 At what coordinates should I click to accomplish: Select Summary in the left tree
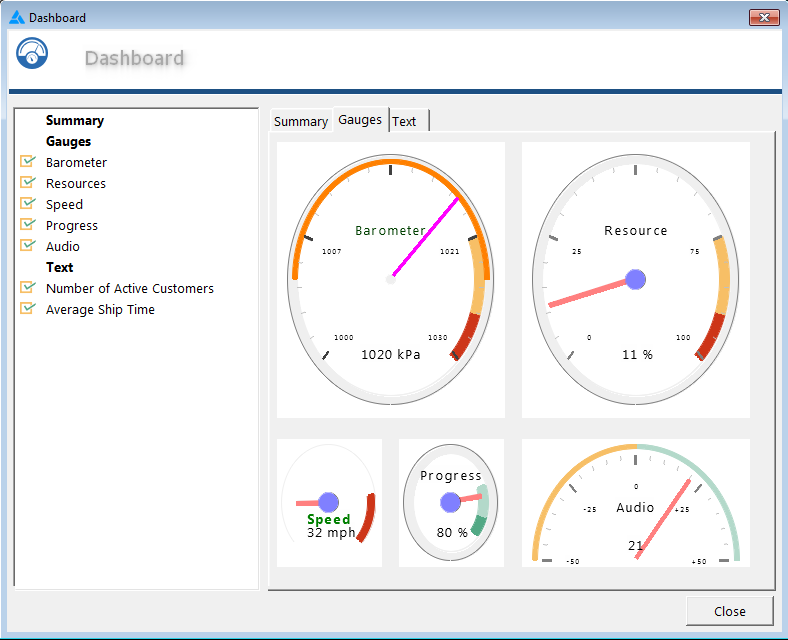coord(75,120)
